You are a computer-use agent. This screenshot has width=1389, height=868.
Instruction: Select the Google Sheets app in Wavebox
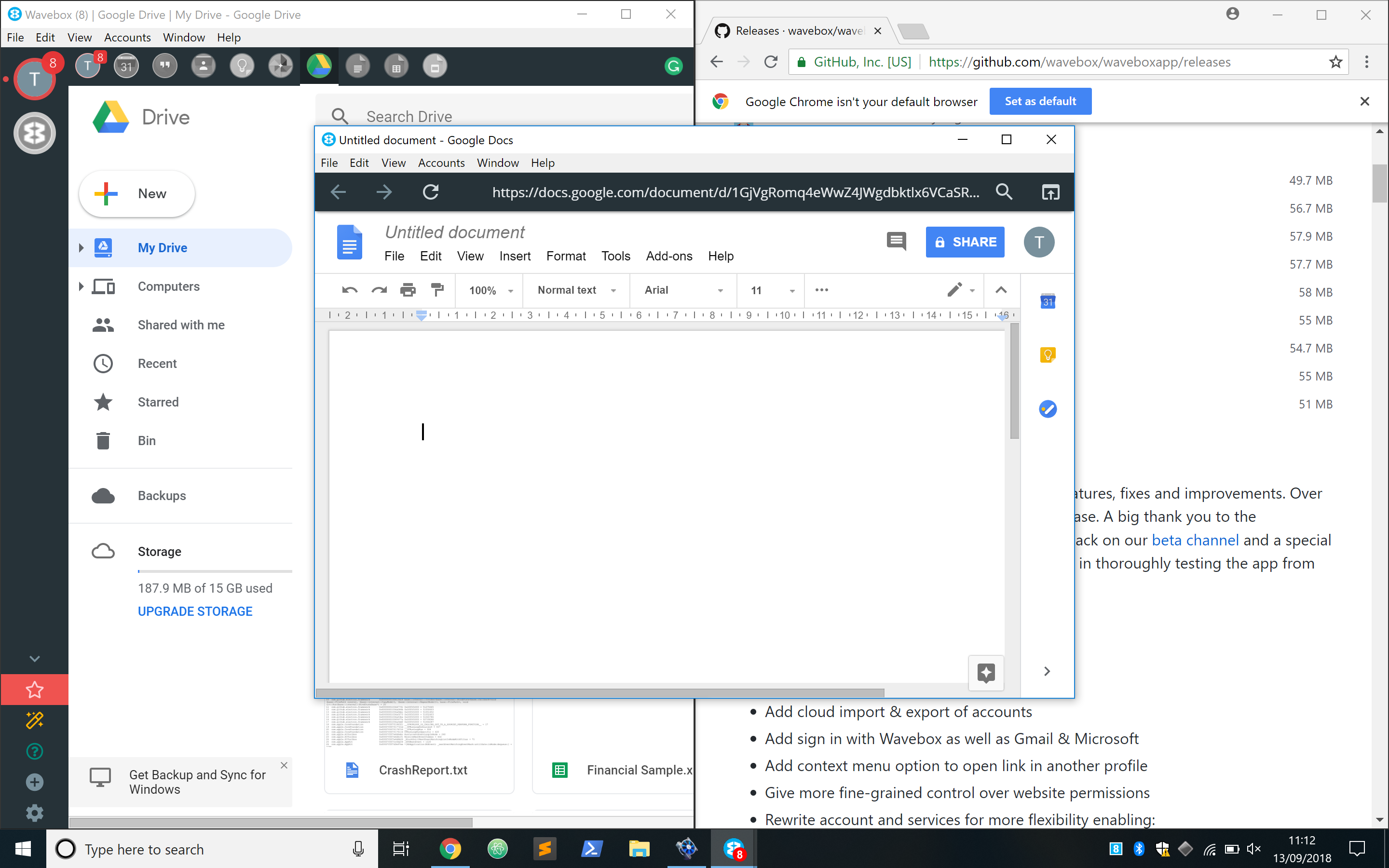coord(396,66)
